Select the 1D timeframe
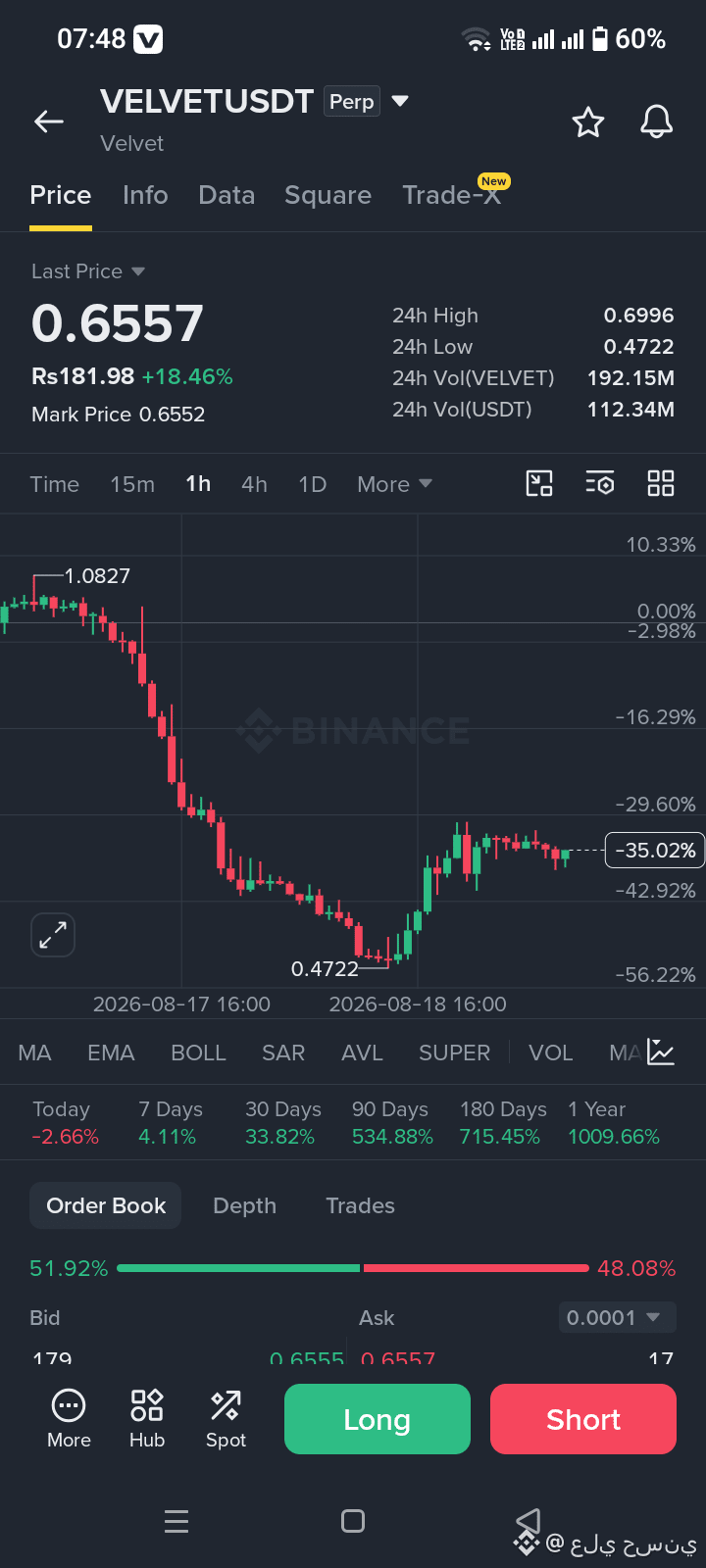 pyautogui.click(x=313, y=484)
